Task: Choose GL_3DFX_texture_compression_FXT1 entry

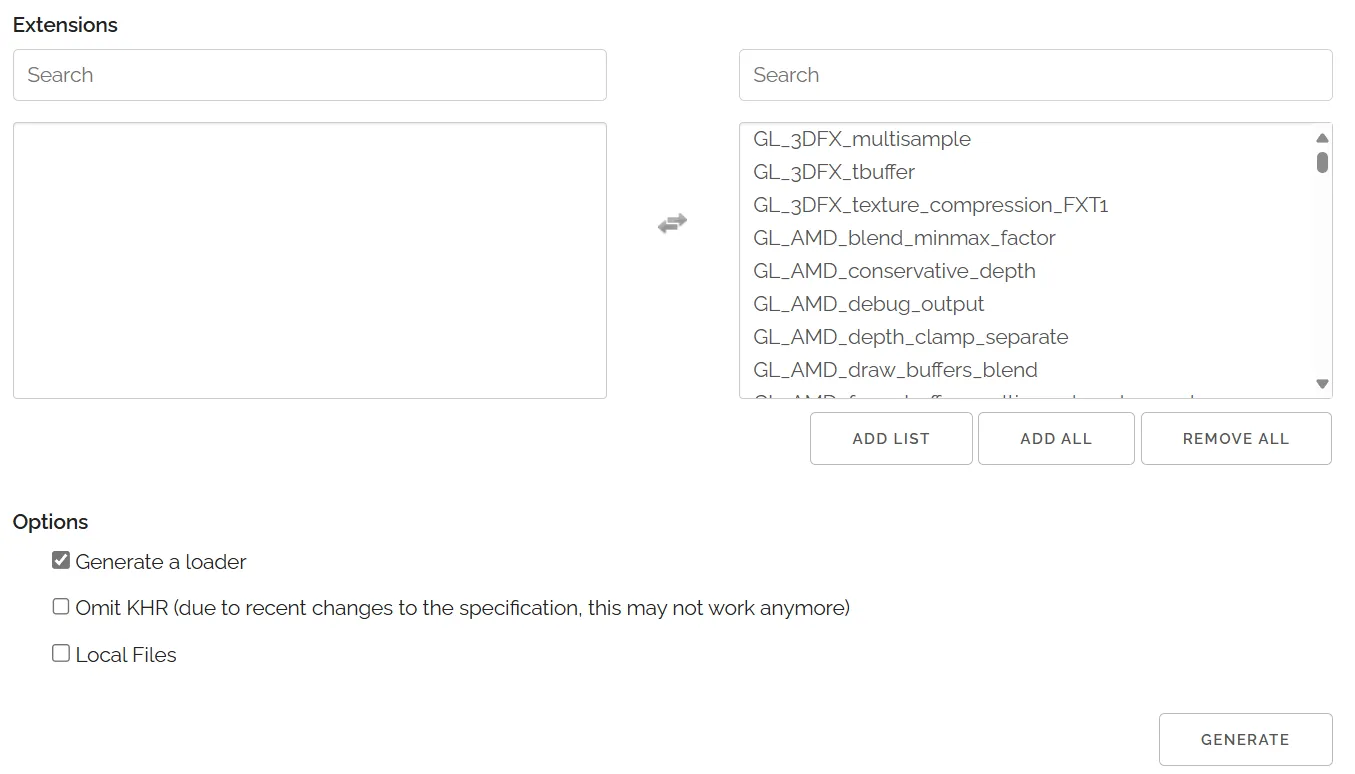Action: [x=930, y=205]
